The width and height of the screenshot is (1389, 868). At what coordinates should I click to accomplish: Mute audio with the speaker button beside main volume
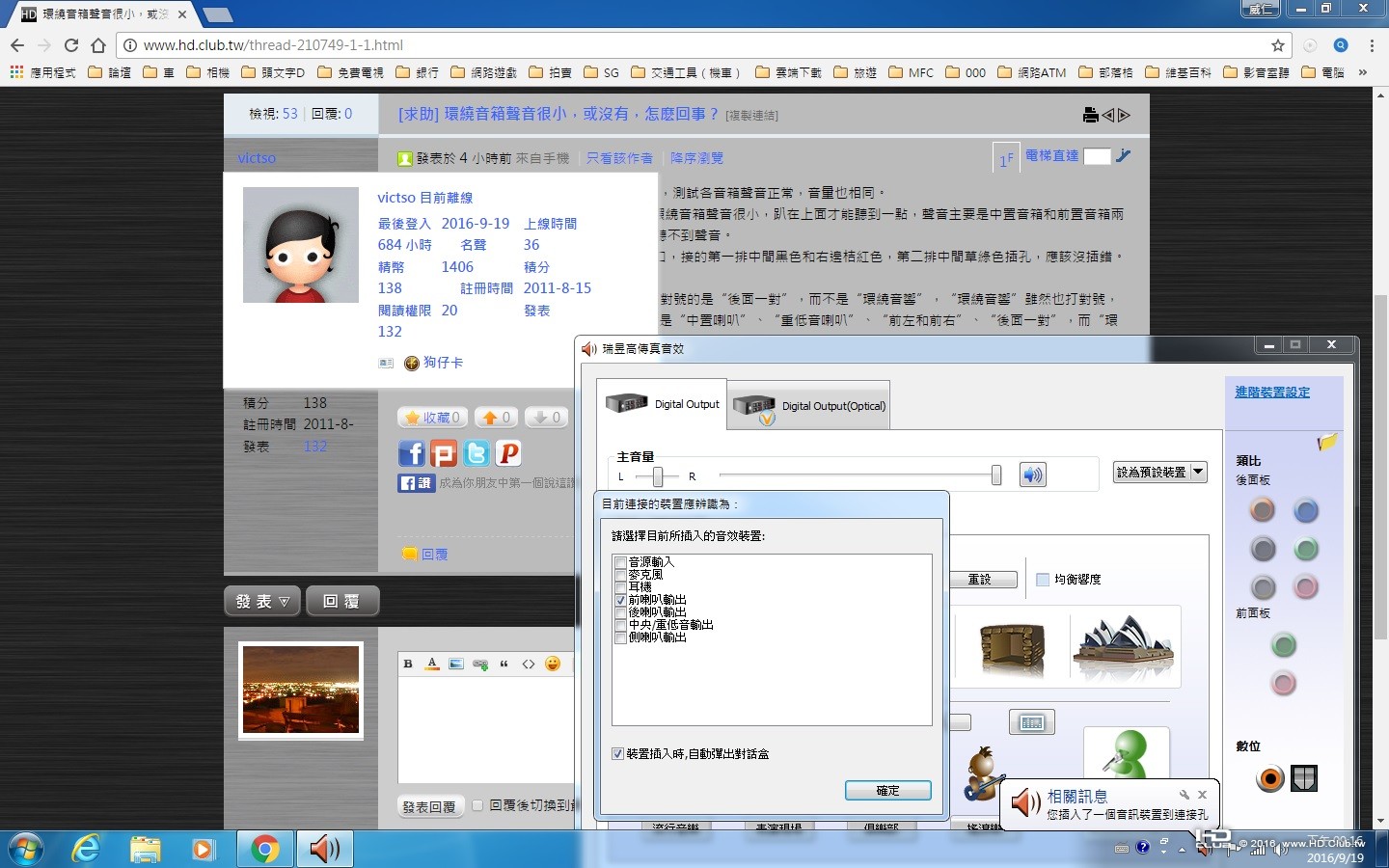[1032, 475]
